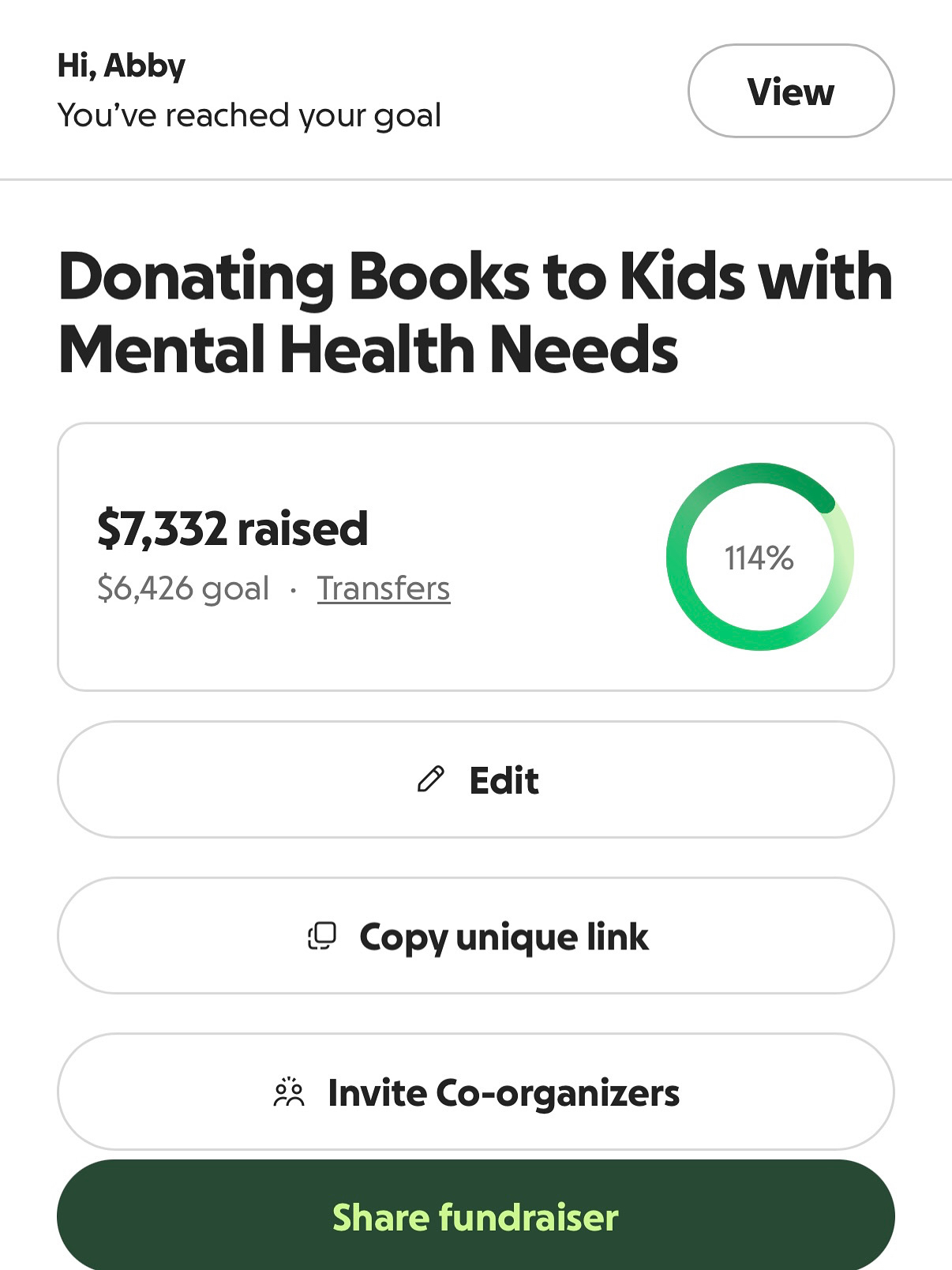The width and height of the screenshot is (952, 1270).
Task: Click the dot separator before Transfers
Action: 294,590
